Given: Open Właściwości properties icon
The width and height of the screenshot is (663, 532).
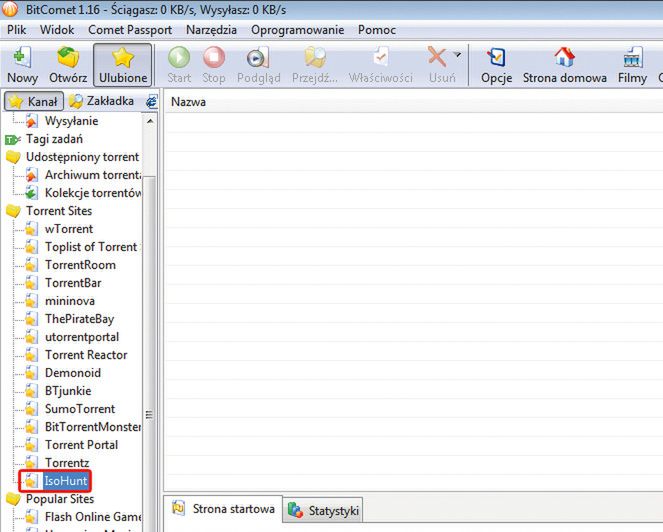Looking at the screenshot, I should [381, 58].
